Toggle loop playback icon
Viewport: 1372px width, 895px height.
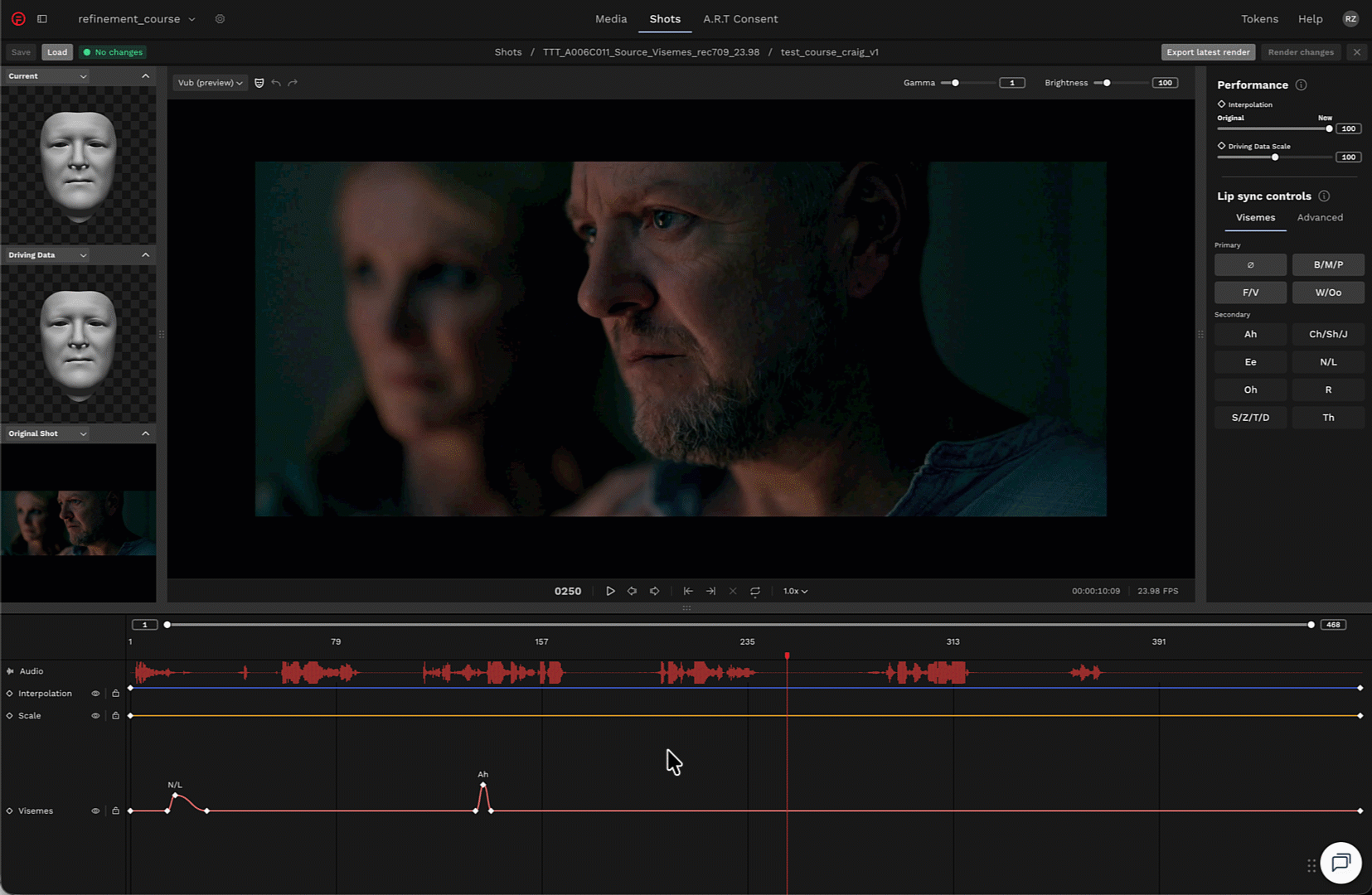(x=755, y=591)
